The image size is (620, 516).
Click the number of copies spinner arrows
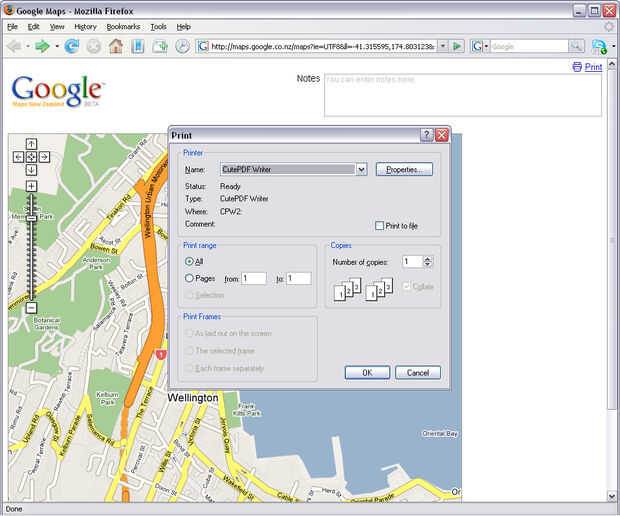(427, 261)
